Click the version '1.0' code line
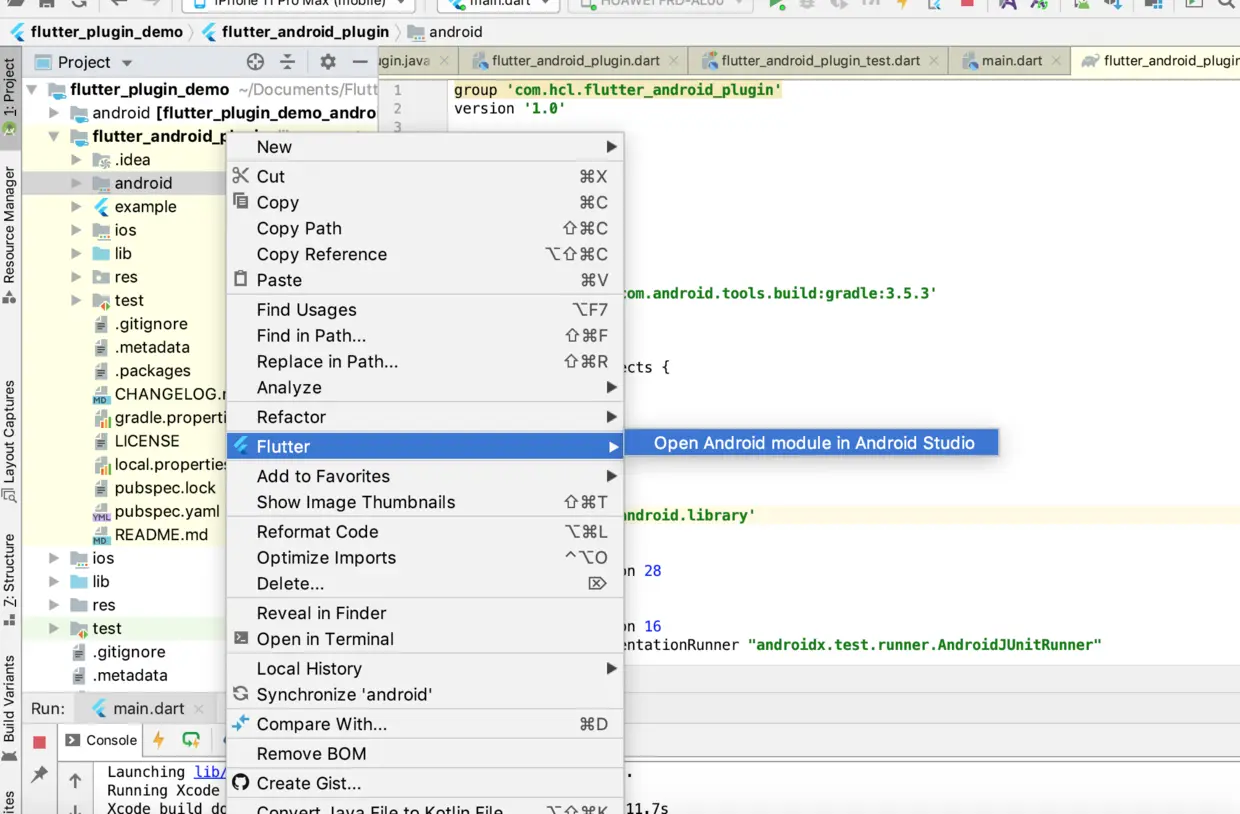 pyautogui.click(x=510, y=108)
